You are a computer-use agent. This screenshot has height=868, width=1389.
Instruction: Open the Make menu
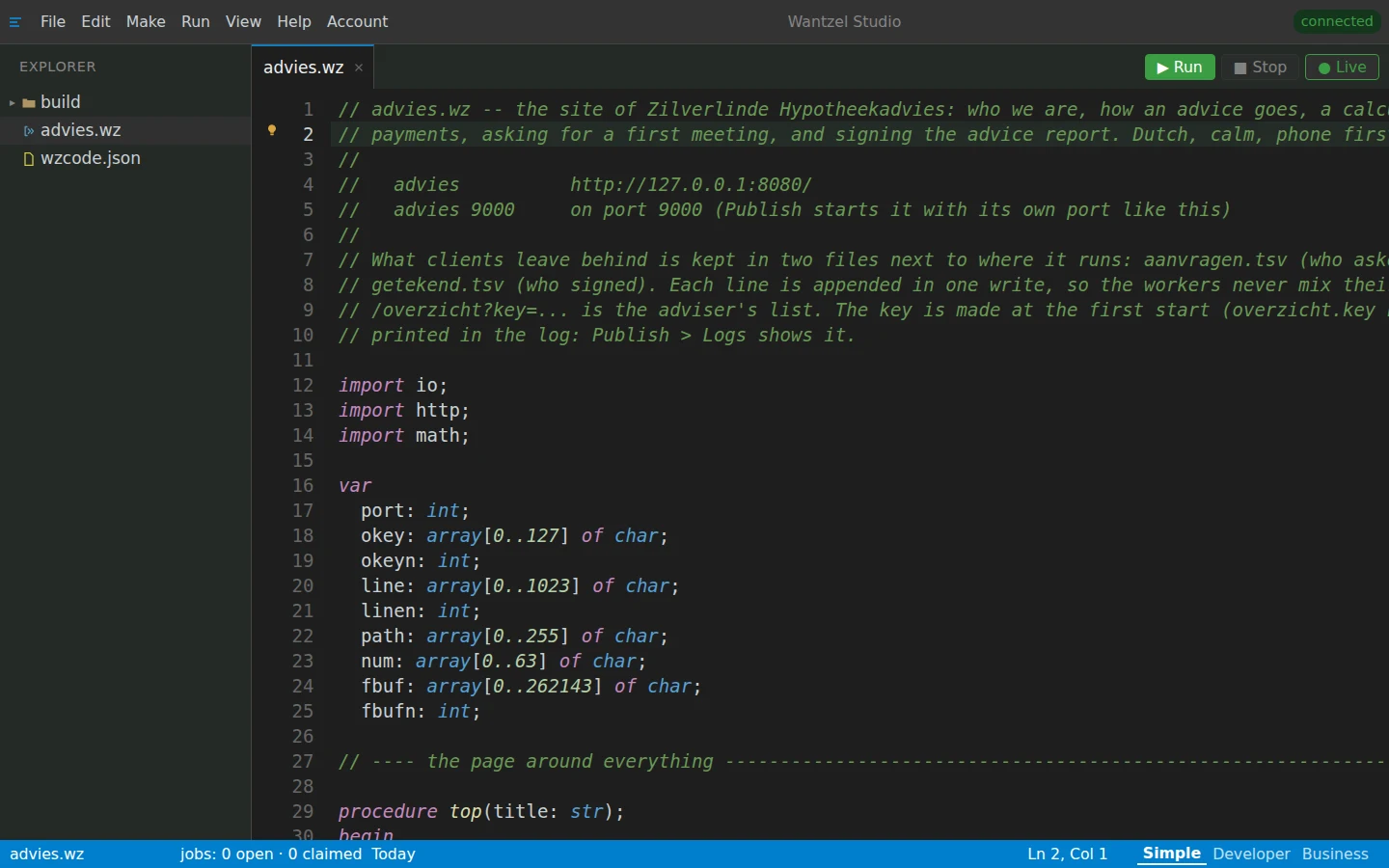[146, 21]
